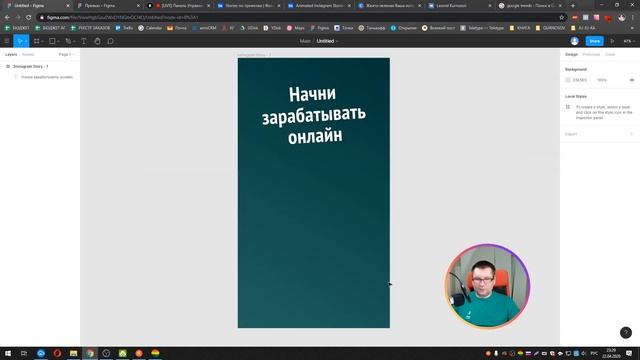Reload the page in Chrome
Image resolution: width=640 pixels, height=360 pixels.
click(x=29, y=18)
